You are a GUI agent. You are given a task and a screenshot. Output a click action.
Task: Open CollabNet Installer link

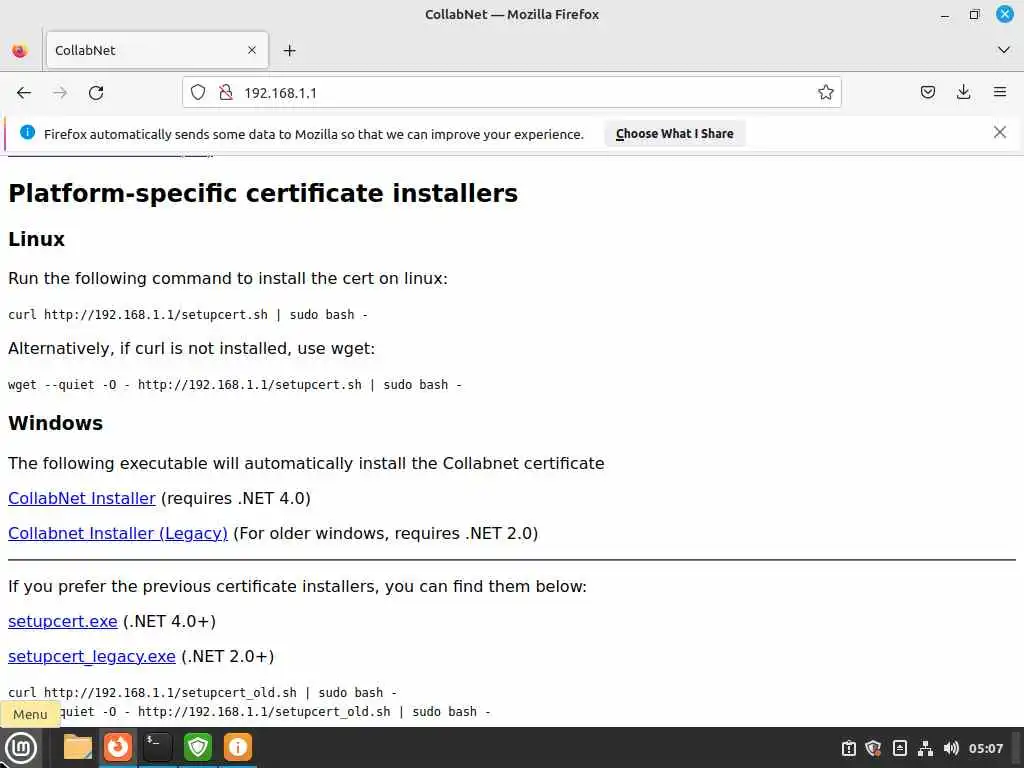(82, 498)
